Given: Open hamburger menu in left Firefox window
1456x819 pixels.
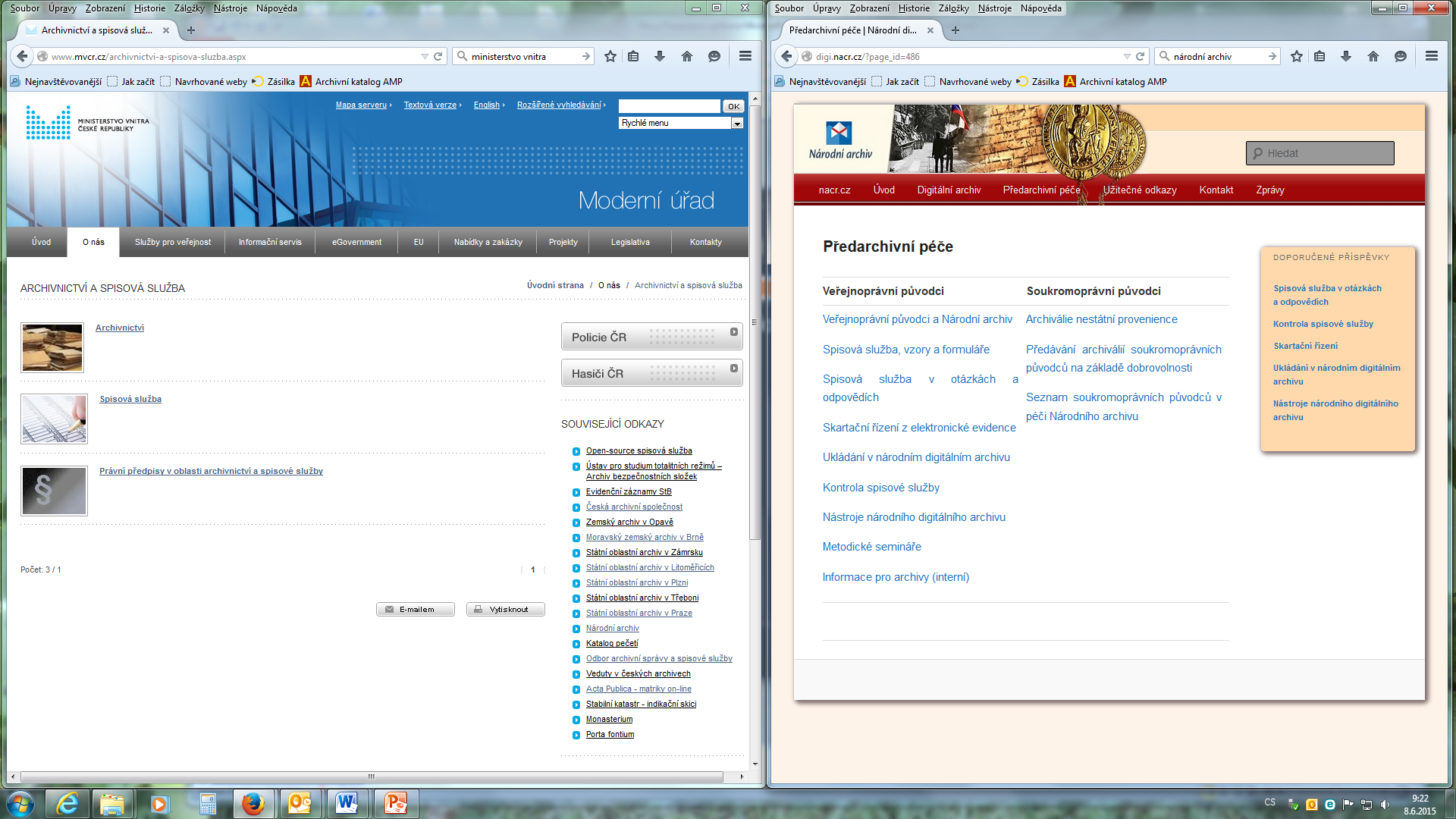Looking at the screenshot, I should click(745, 56).
